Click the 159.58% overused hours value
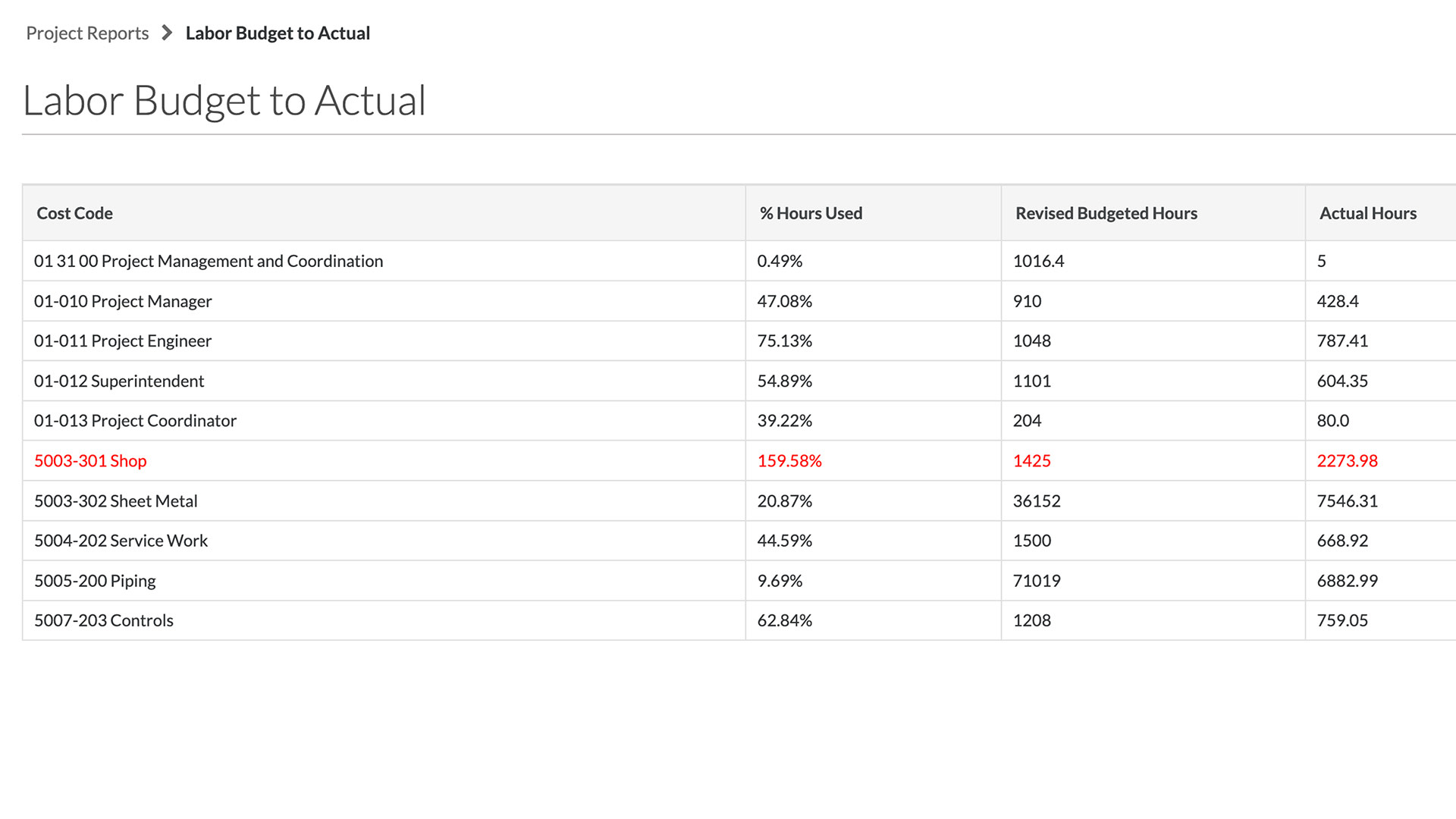Image resolution: width=1456 pixels, height=819 pixels. 789,460
